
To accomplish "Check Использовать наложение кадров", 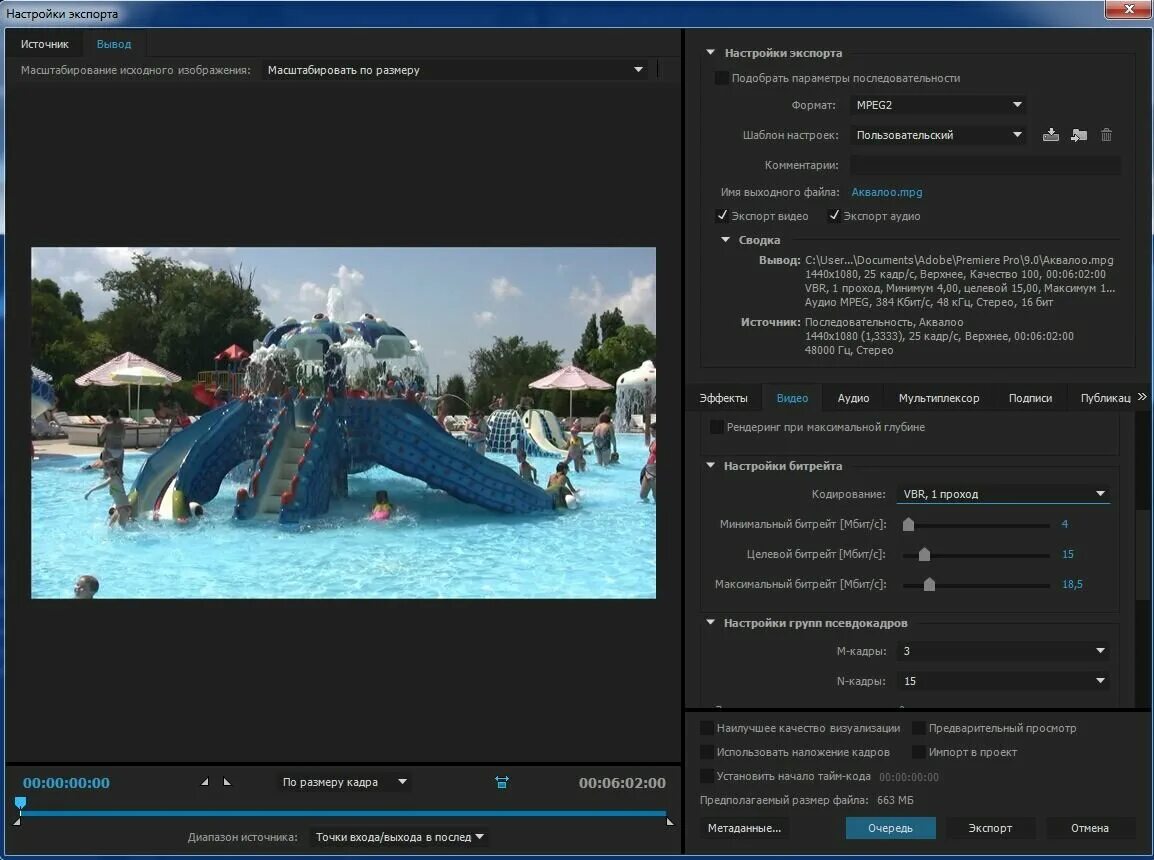I will point(707,752).
